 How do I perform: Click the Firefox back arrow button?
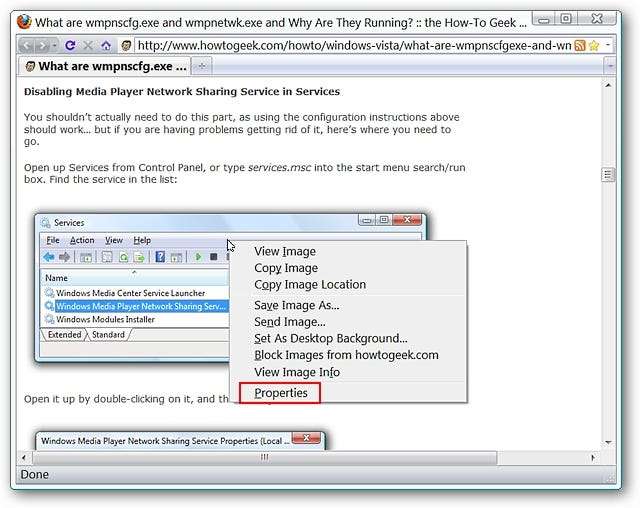[27, 45]
